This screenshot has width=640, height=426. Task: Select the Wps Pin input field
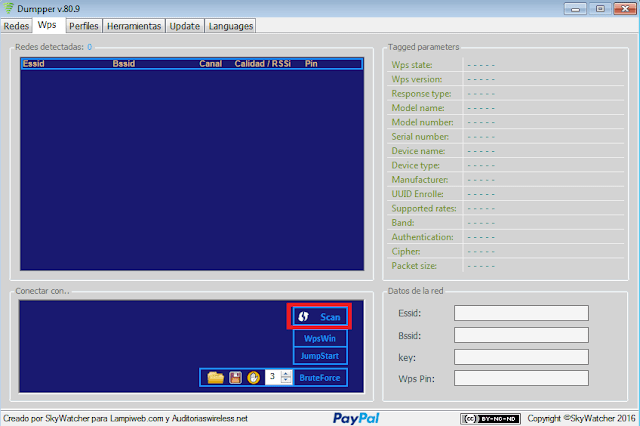521,378
